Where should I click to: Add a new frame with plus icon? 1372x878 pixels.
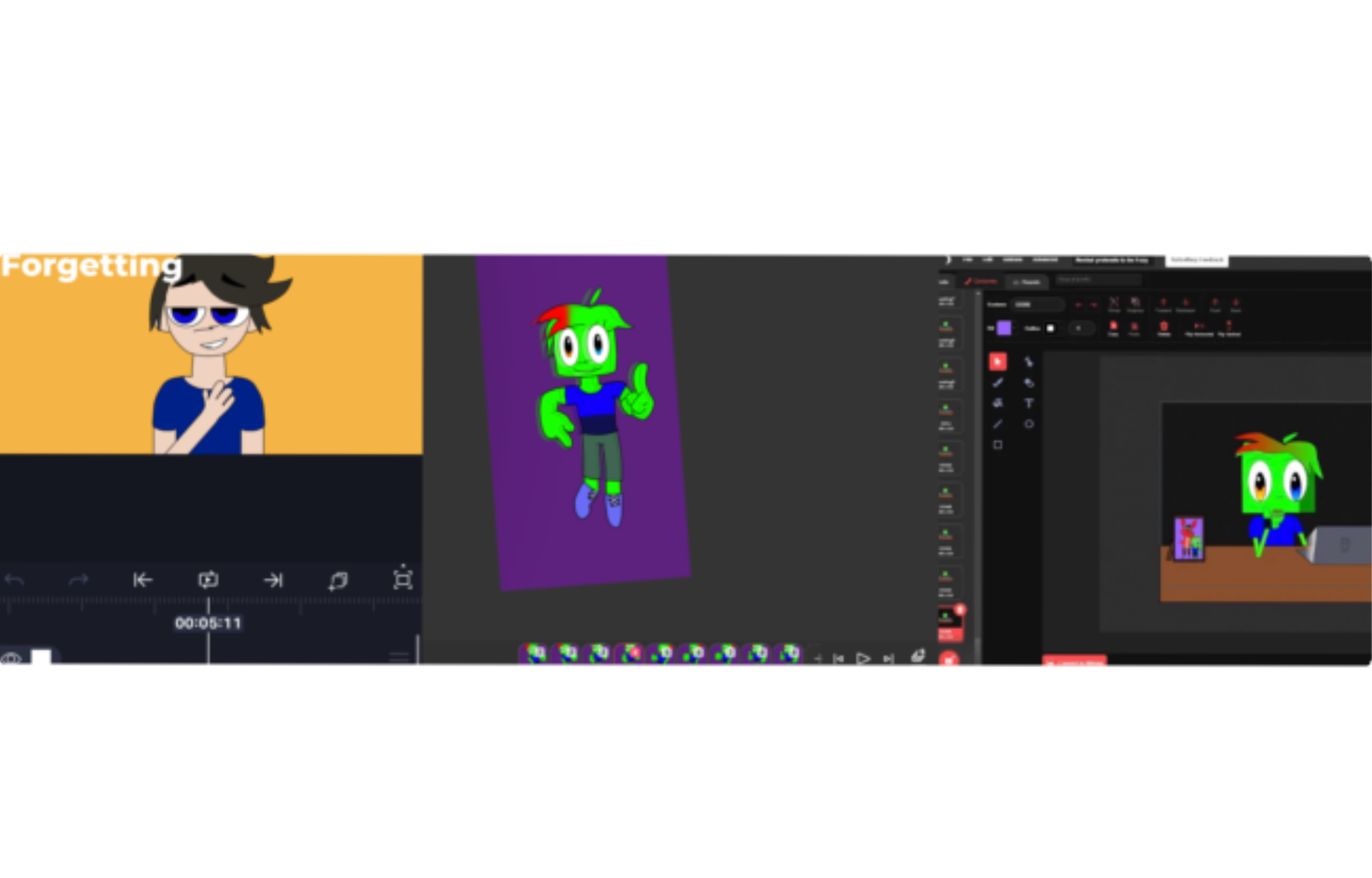(817, 659)
